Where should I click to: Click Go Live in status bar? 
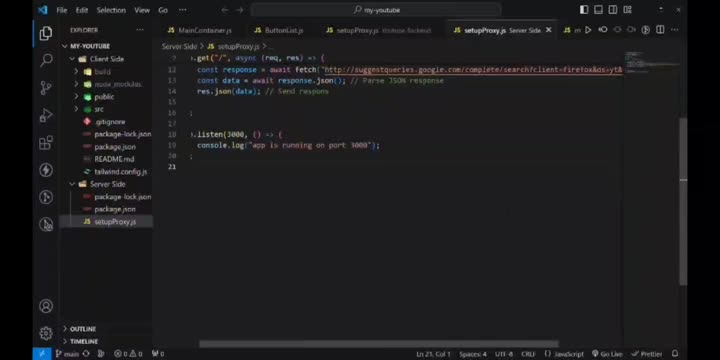(x=607, y=354)
